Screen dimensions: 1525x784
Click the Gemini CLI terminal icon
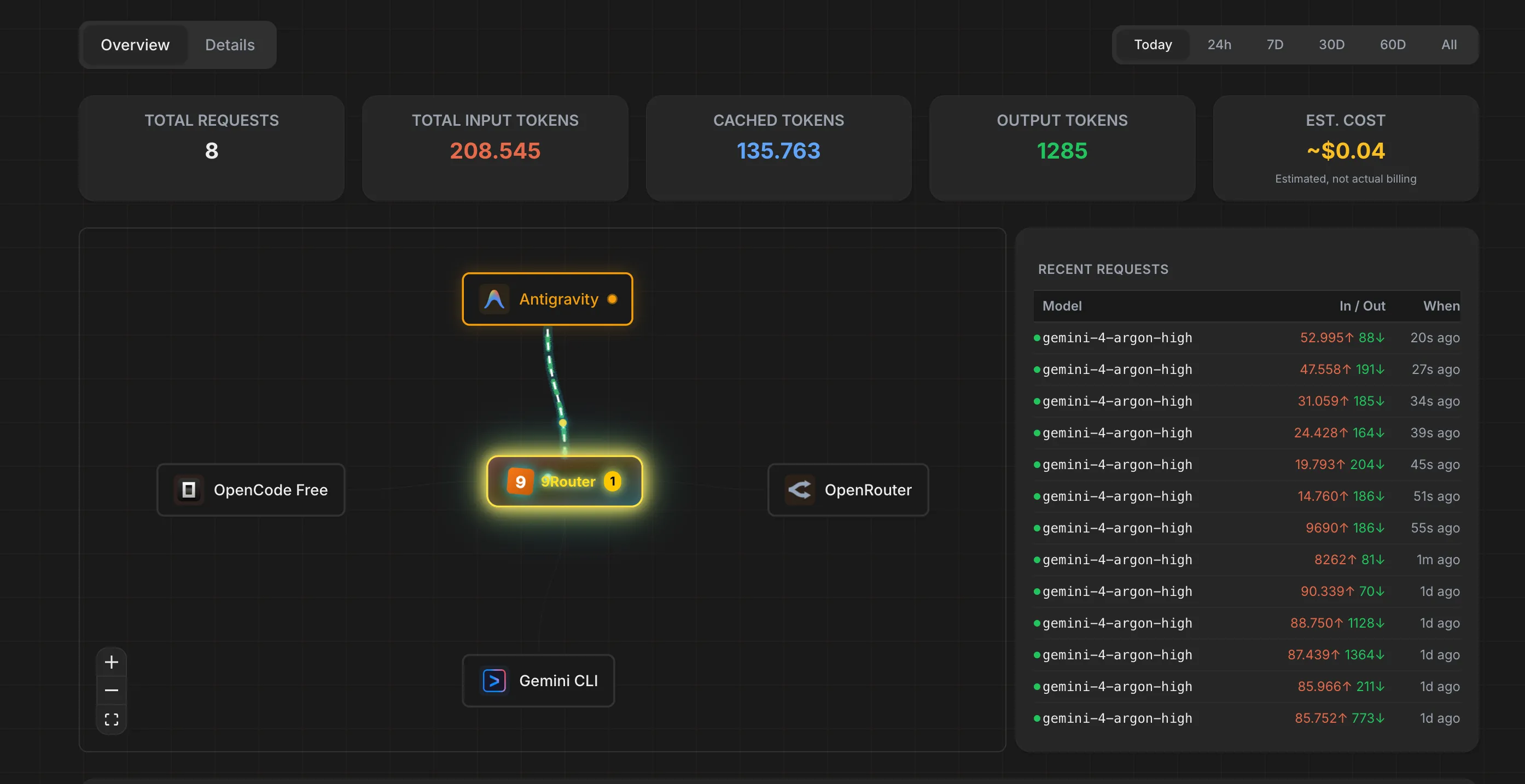pyautogui.click(x=494, y=681)
